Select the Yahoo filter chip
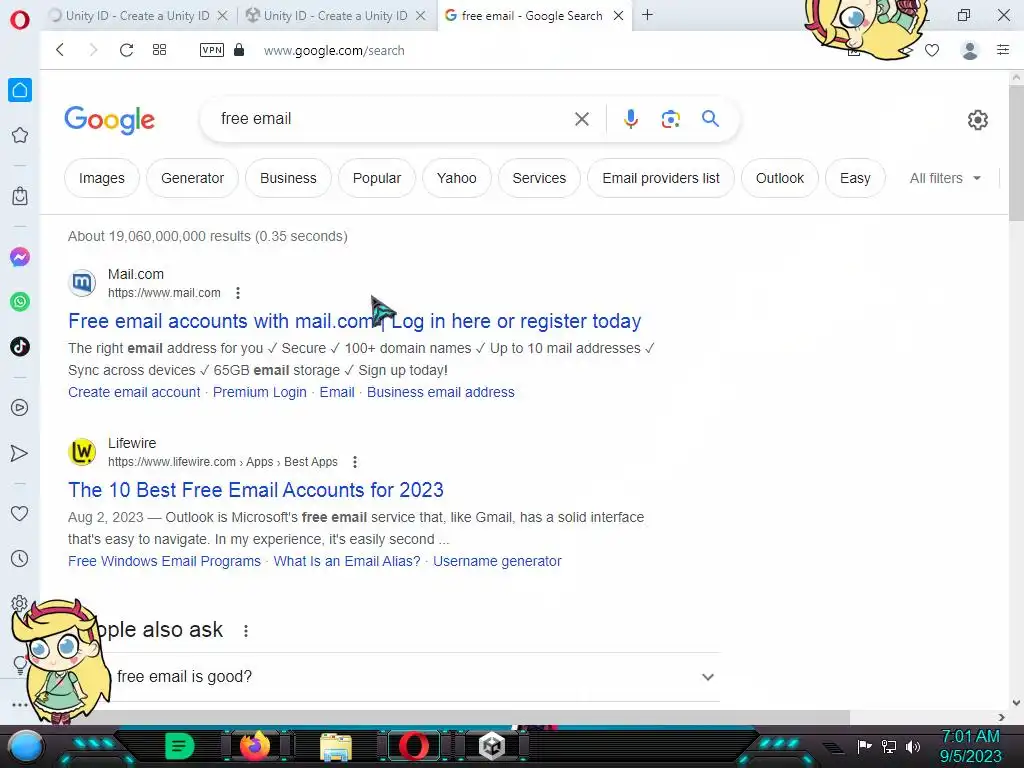The width and height of the screenshot is (1024, 768). [456, 178]
